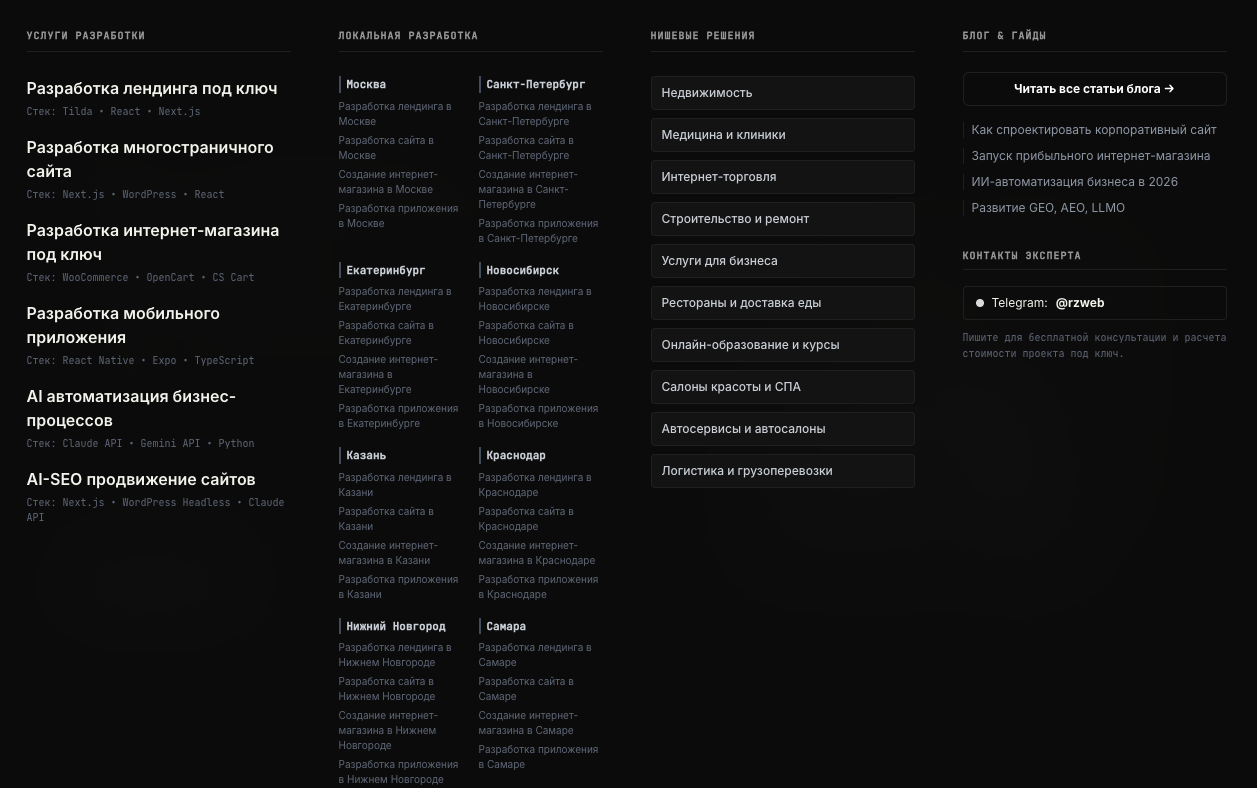Read "Как спроектировать корпоративный сайт" article
The height and width of the screenshot is (788, 1257).
click(1094, 130)
